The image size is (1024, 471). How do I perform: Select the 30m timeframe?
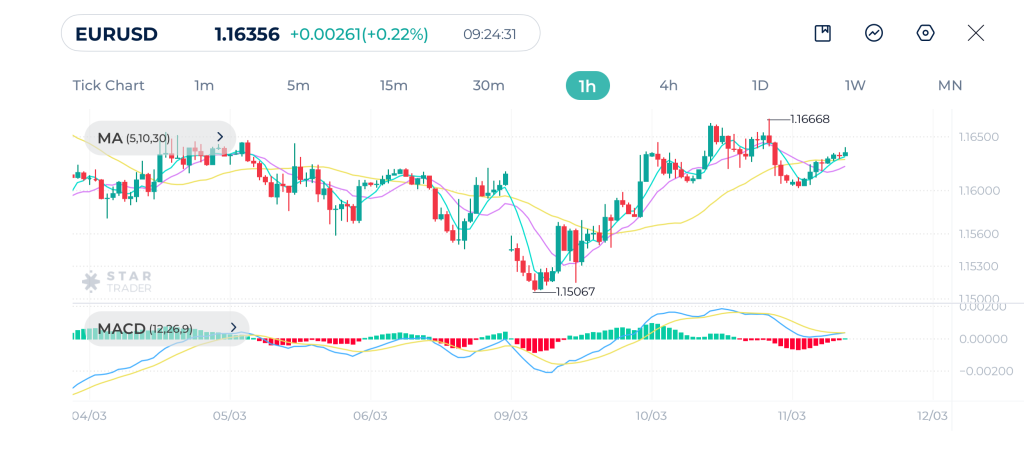pos(488,86)
